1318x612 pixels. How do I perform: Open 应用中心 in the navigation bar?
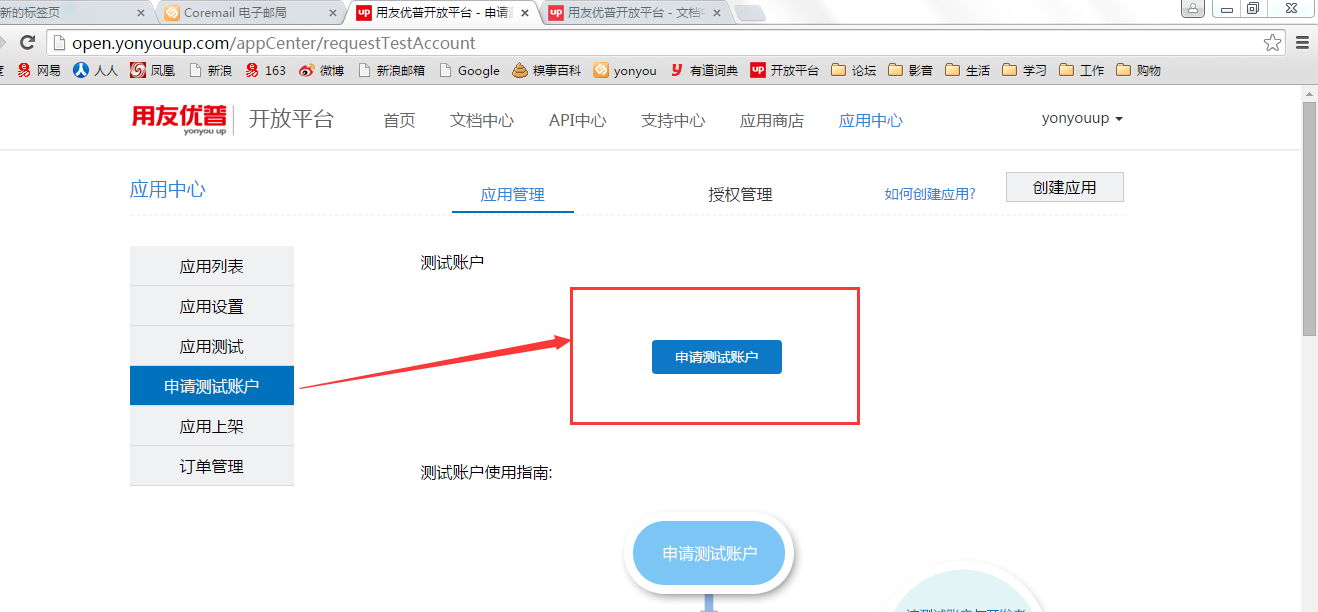point(871,121)
